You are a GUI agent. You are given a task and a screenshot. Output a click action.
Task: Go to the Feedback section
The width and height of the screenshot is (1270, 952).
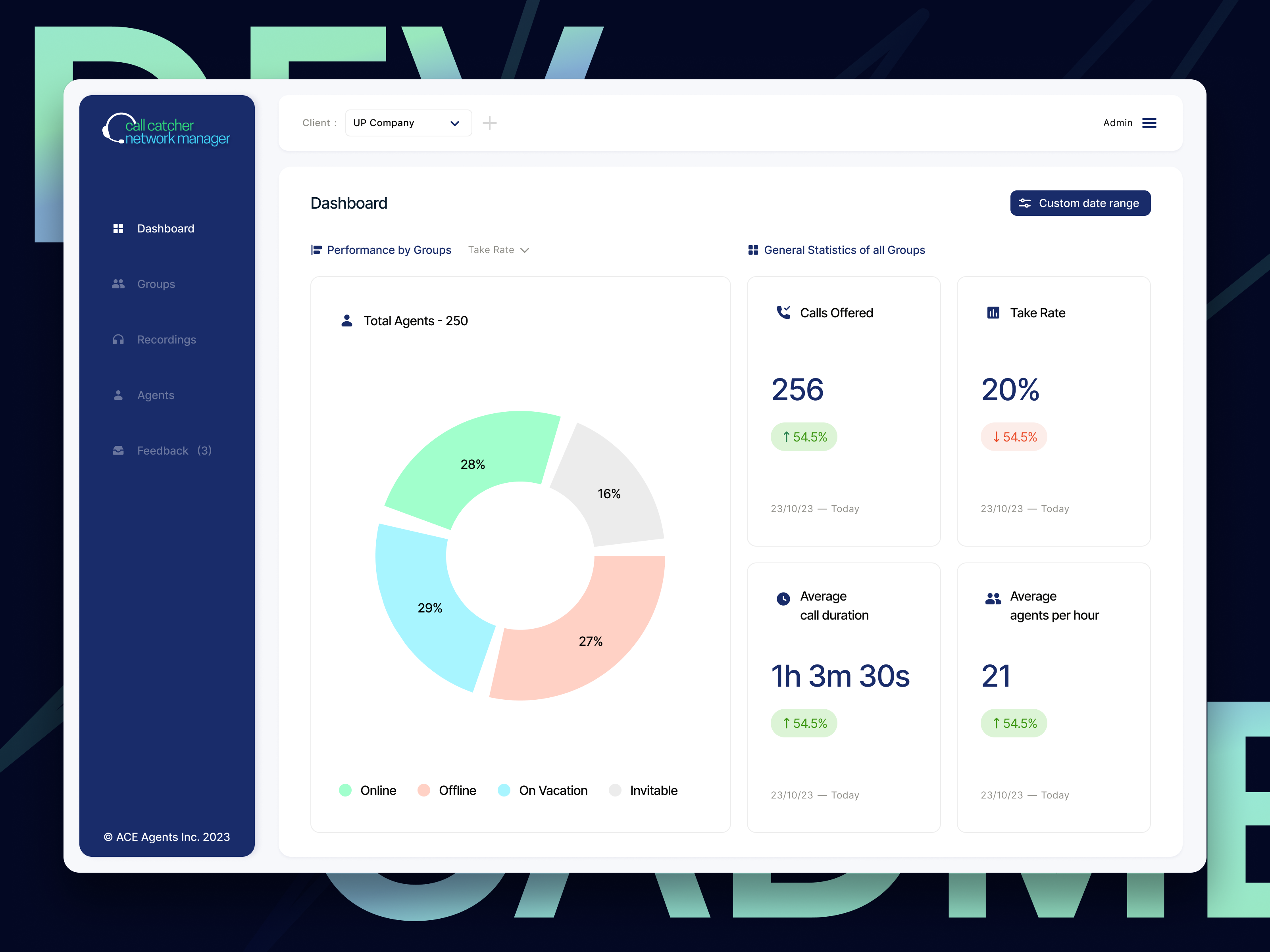[162, 451]
